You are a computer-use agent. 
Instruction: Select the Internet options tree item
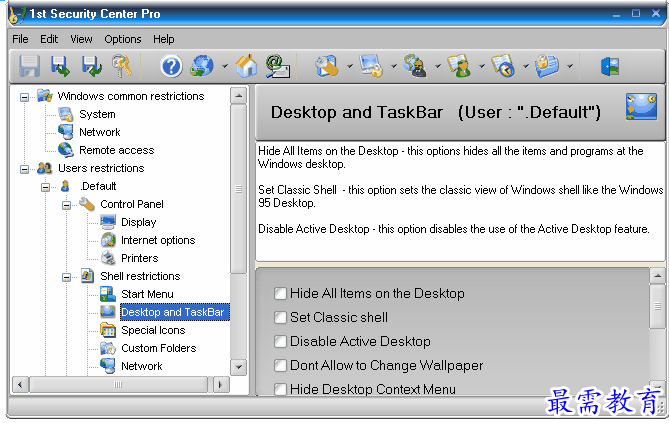click(158, 240)
